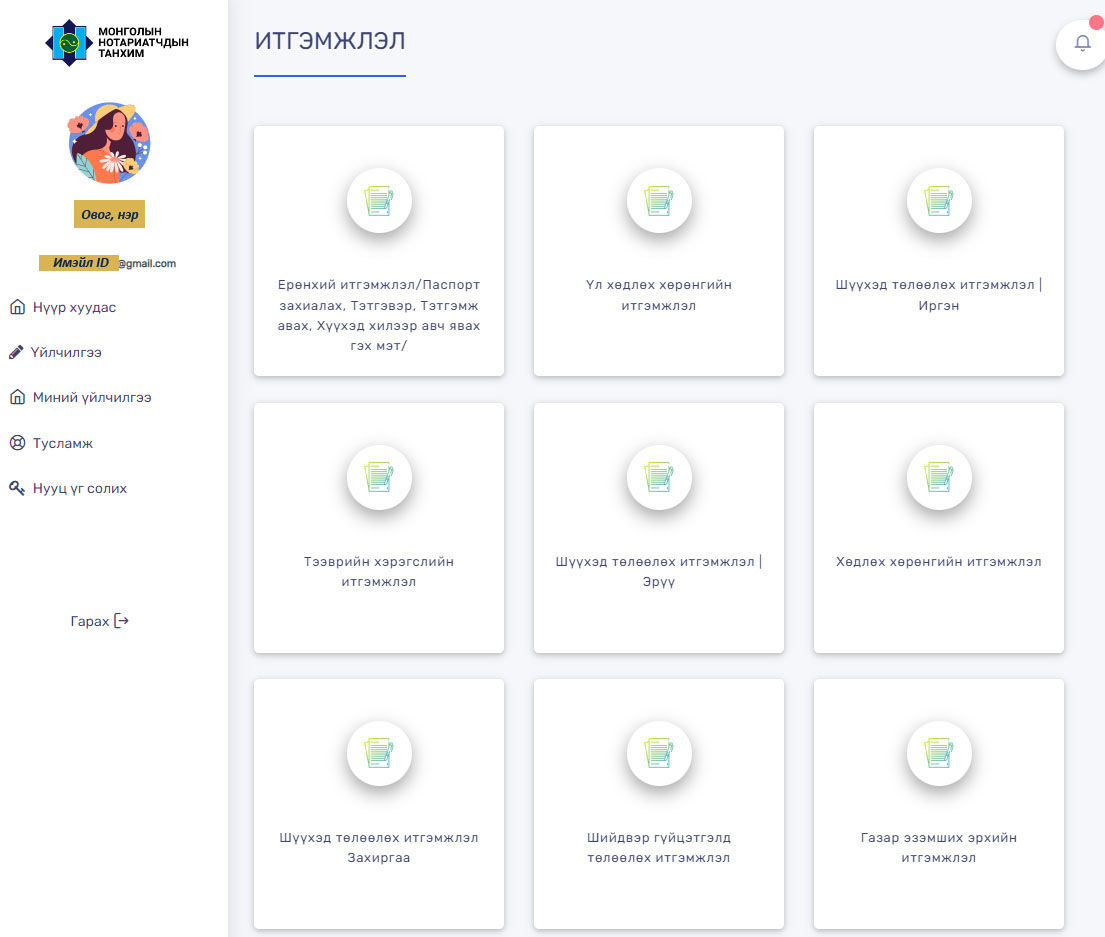
Task: Click document icon on Үл хөдлөх хөрөнгийн итгэмжлэл
Action: [x=659, y=201]
